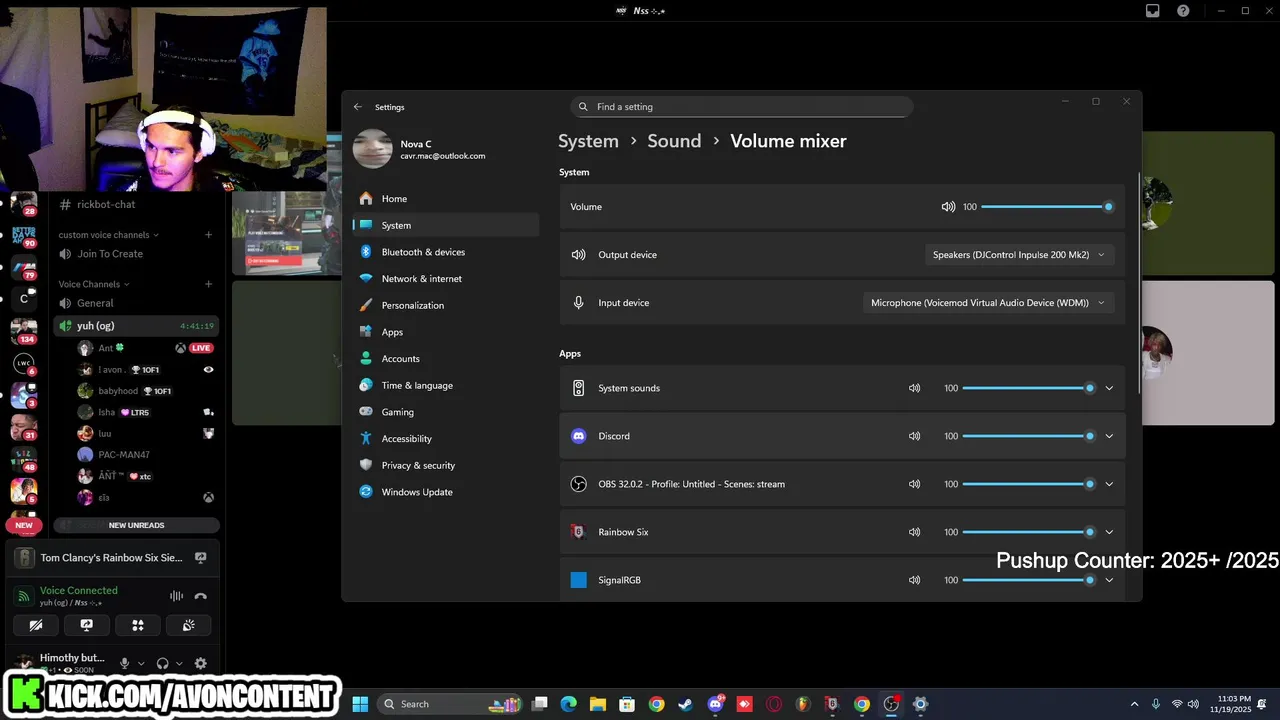Open Discord User Settings gear
Screen dimensions: 1280x720
coord(200,663)
